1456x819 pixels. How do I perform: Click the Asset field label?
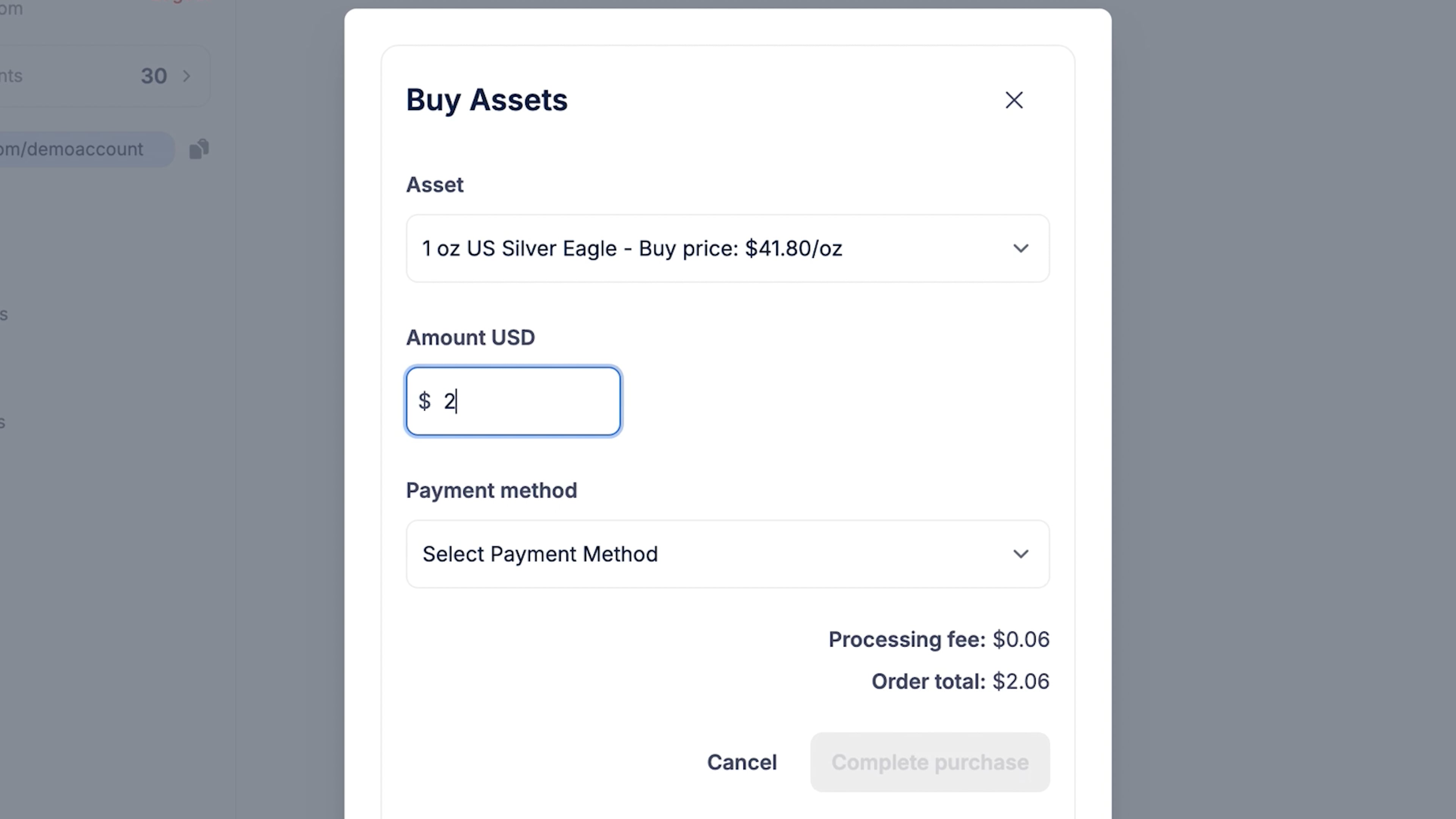[x=435, y=185]
